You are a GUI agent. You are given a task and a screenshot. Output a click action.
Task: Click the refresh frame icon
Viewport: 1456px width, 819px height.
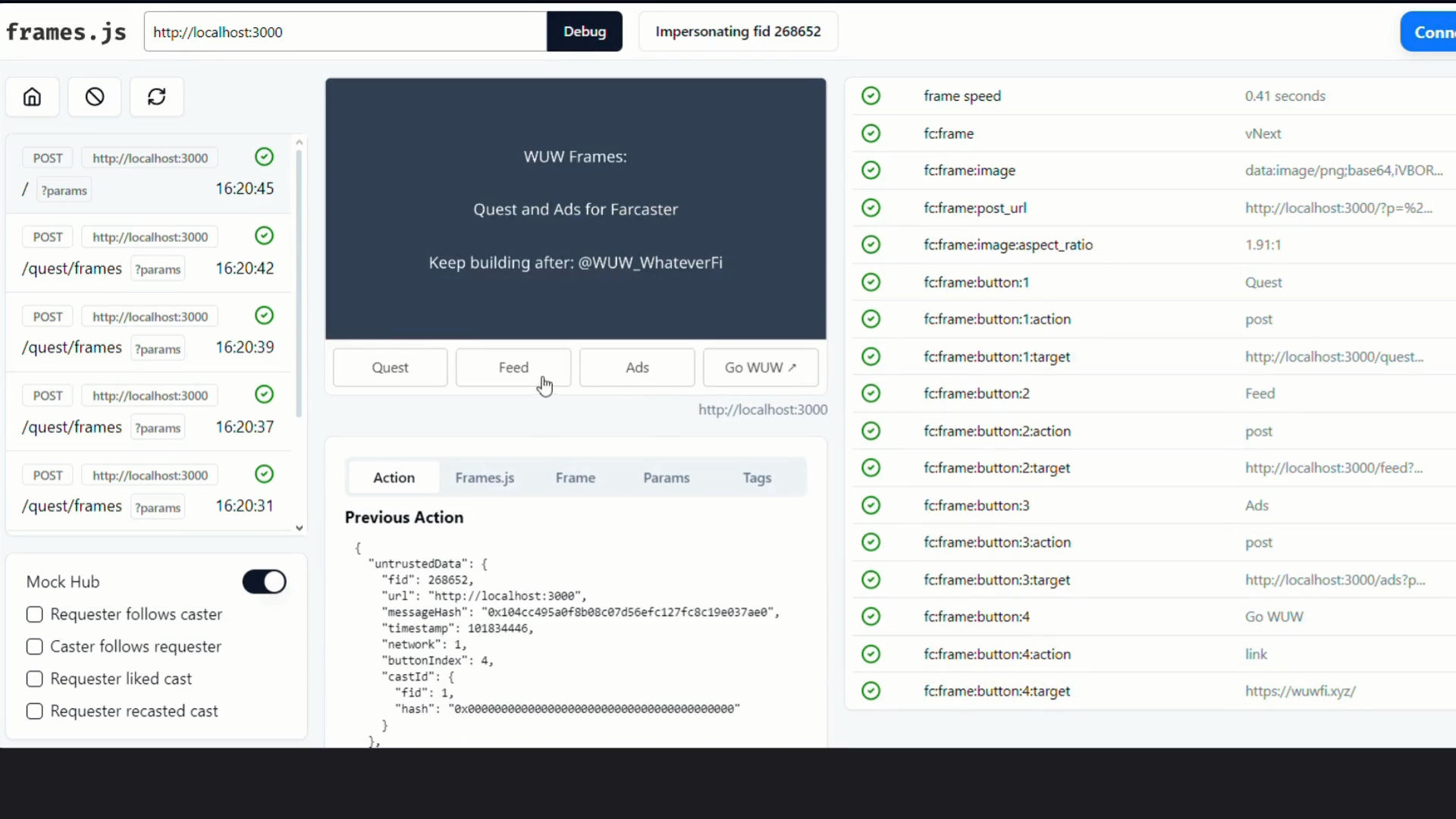[x=156, y=97]
